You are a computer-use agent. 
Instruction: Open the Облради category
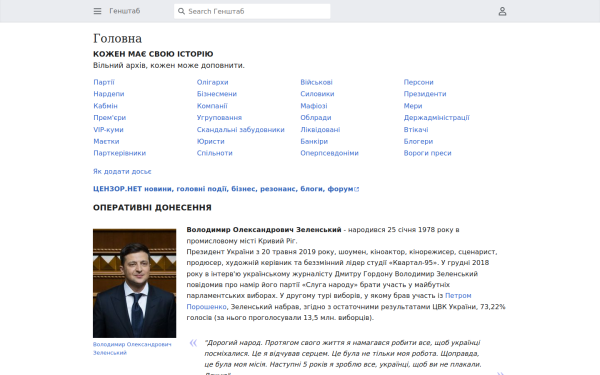pyautogui.click(x=316, y=117)
